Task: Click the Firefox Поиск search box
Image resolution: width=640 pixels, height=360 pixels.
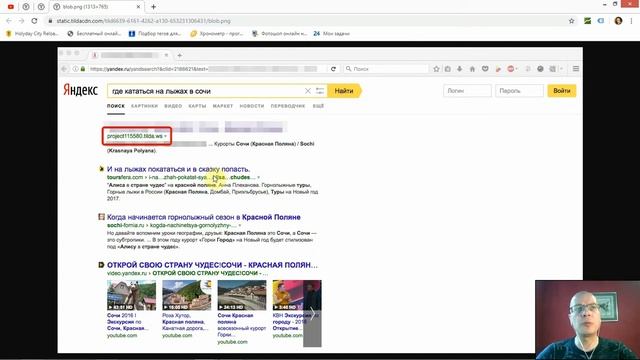Action: (x=386, y=69)
